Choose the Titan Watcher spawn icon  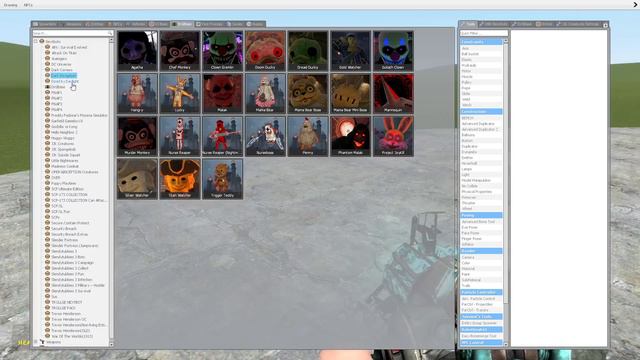[180, 179]
